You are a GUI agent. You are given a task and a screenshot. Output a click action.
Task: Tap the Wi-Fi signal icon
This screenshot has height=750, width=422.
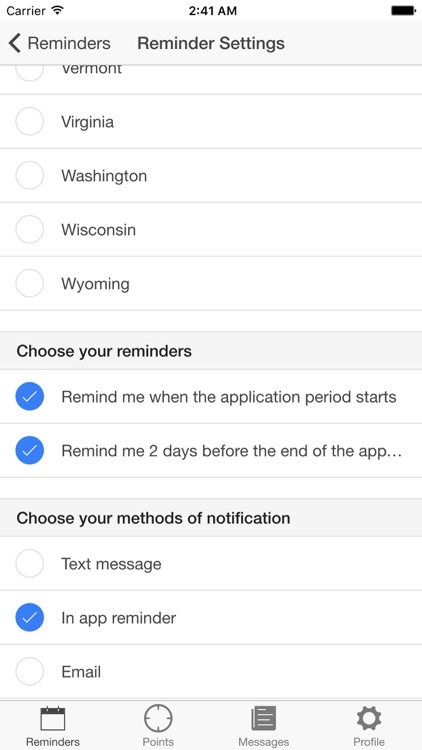tap(57, 10)
